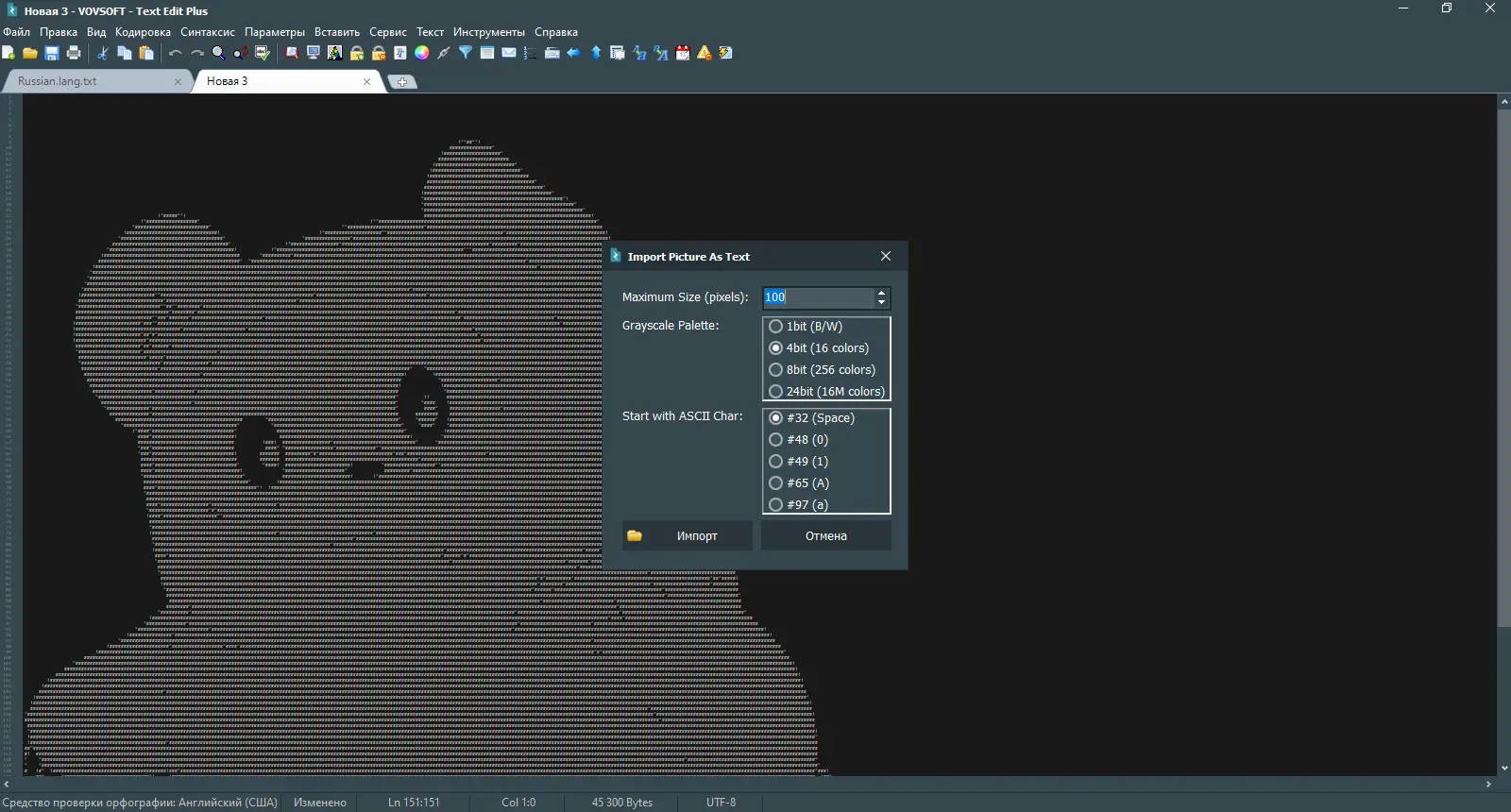Click the padlock with plus icon
Screen dimensions: 1511x812
tap(357, 53)
